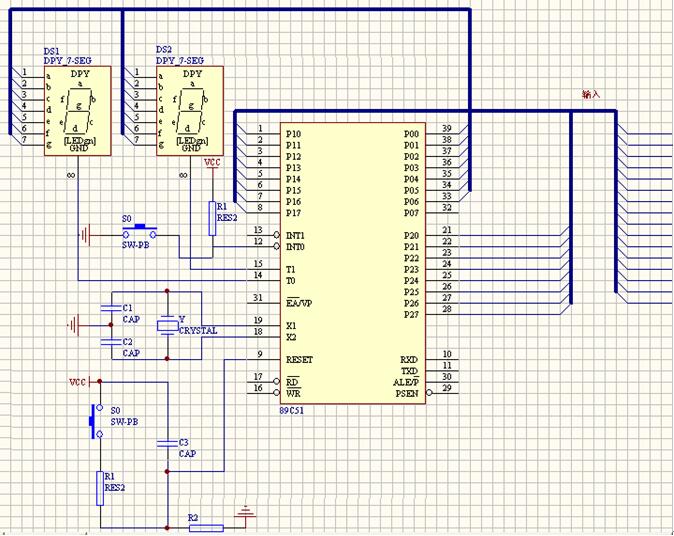
Task: Click pin number 28 next to P27
Action: (447, 309)
